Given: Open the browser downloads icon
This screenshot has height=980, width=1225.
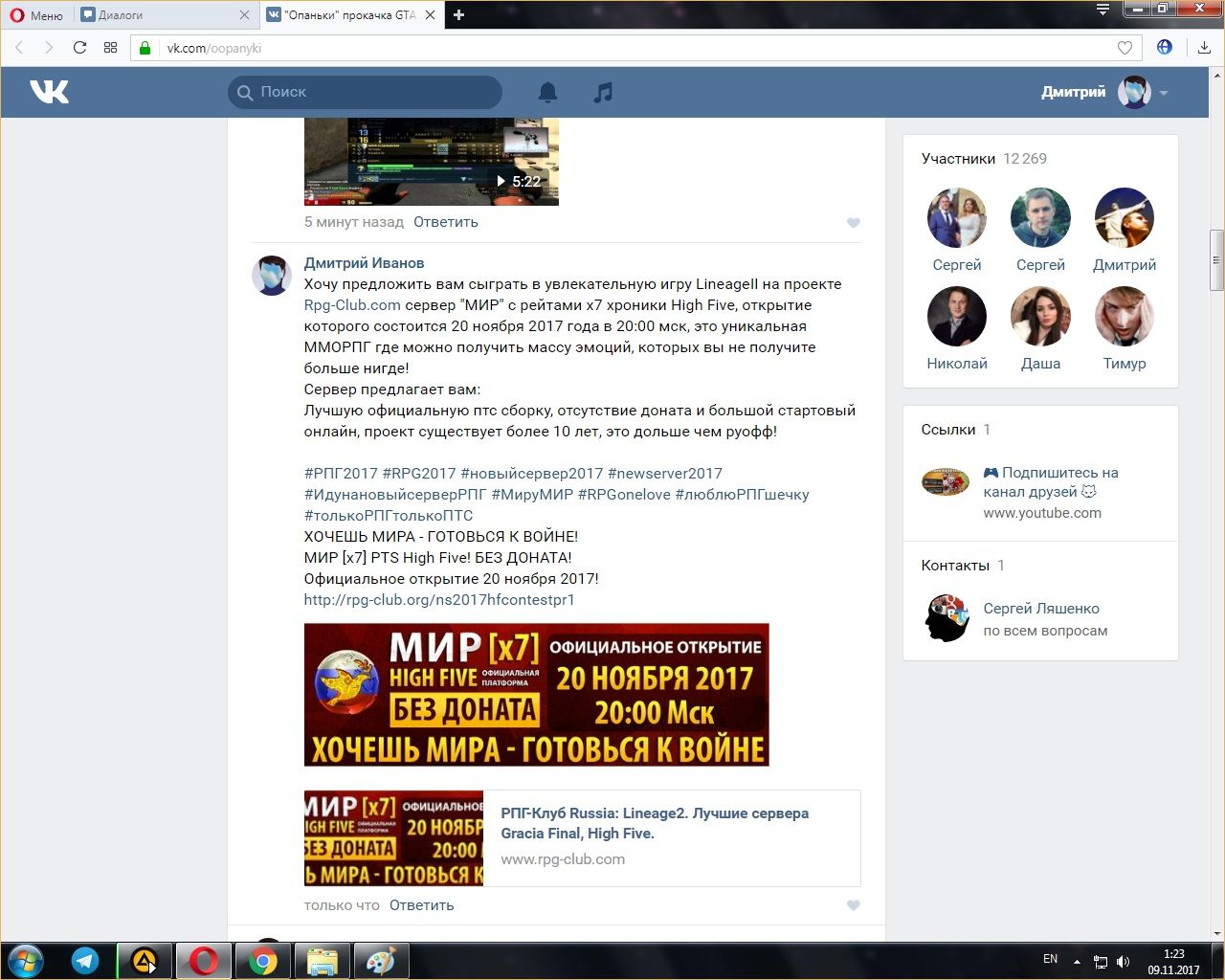Looking at the screenshot, I should pos(1204,48).
